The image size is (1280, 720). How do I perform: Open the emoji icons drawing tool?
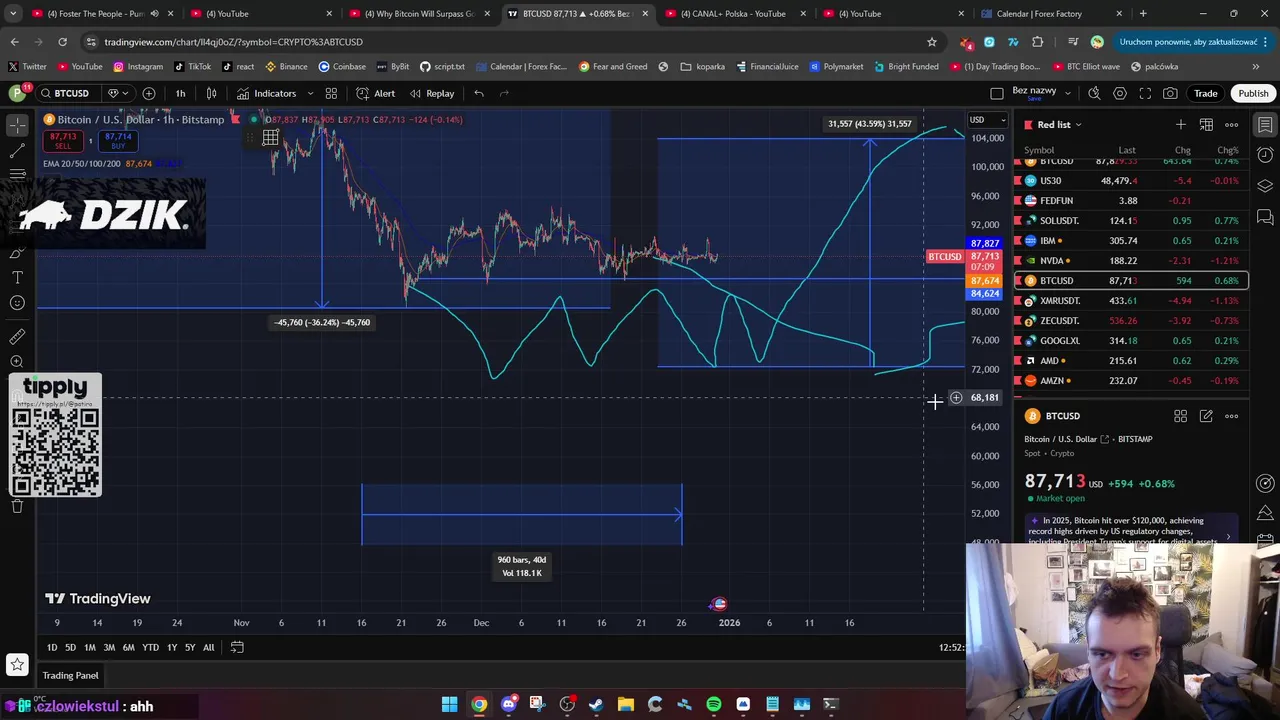tap(17, 303)
